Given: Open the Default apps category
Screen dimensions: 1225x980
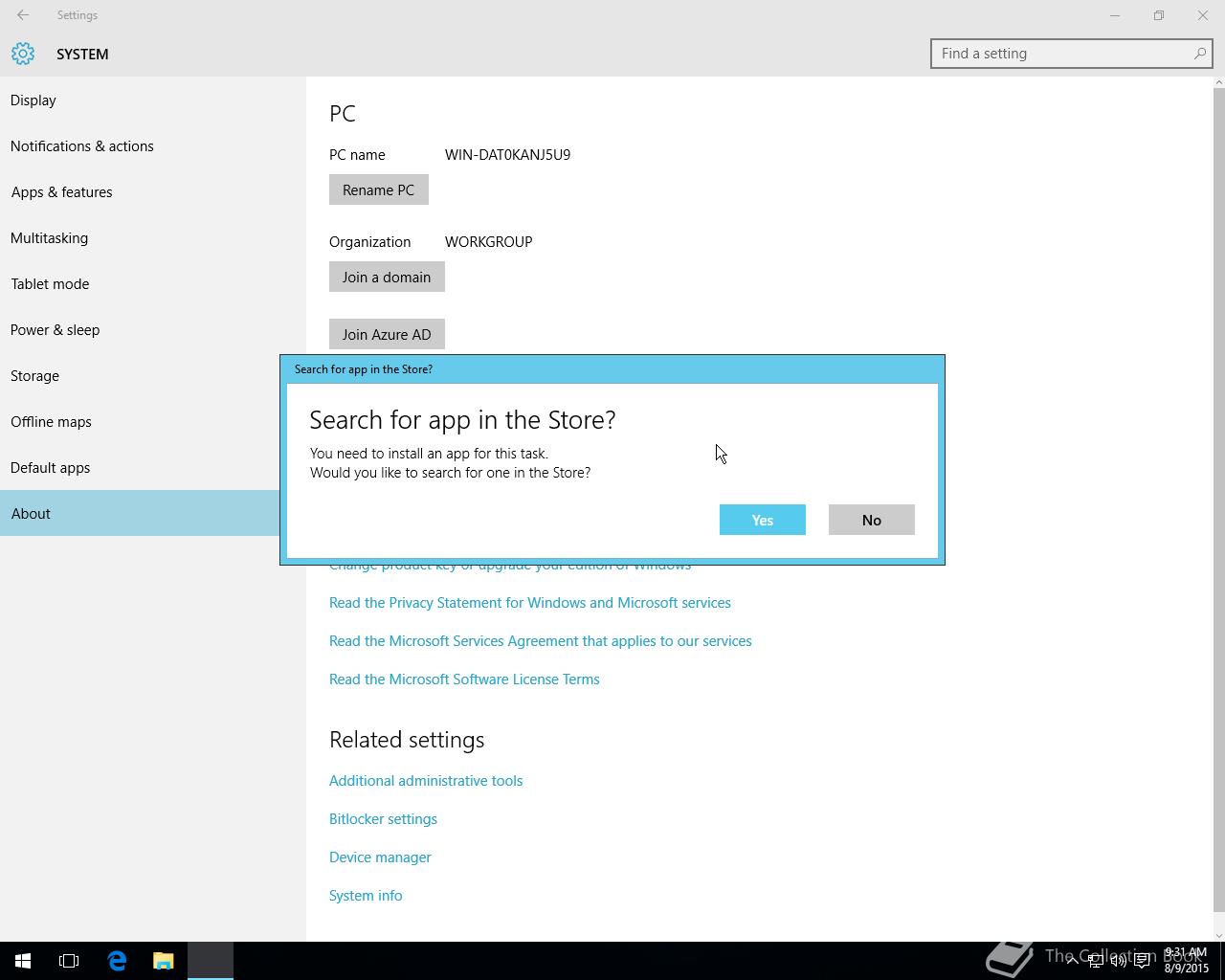Looking at the screenshot, I should tap(140, 467).
